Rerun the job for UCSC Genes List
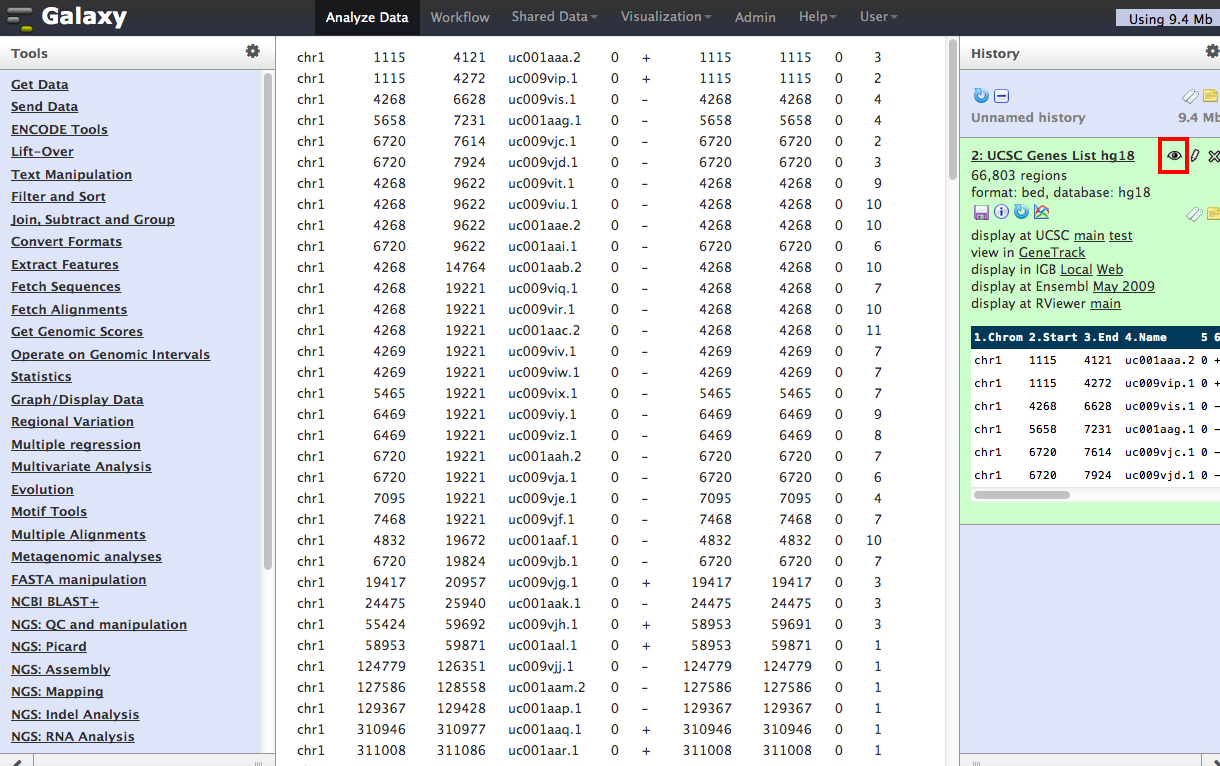 (x=1021, y=212)
